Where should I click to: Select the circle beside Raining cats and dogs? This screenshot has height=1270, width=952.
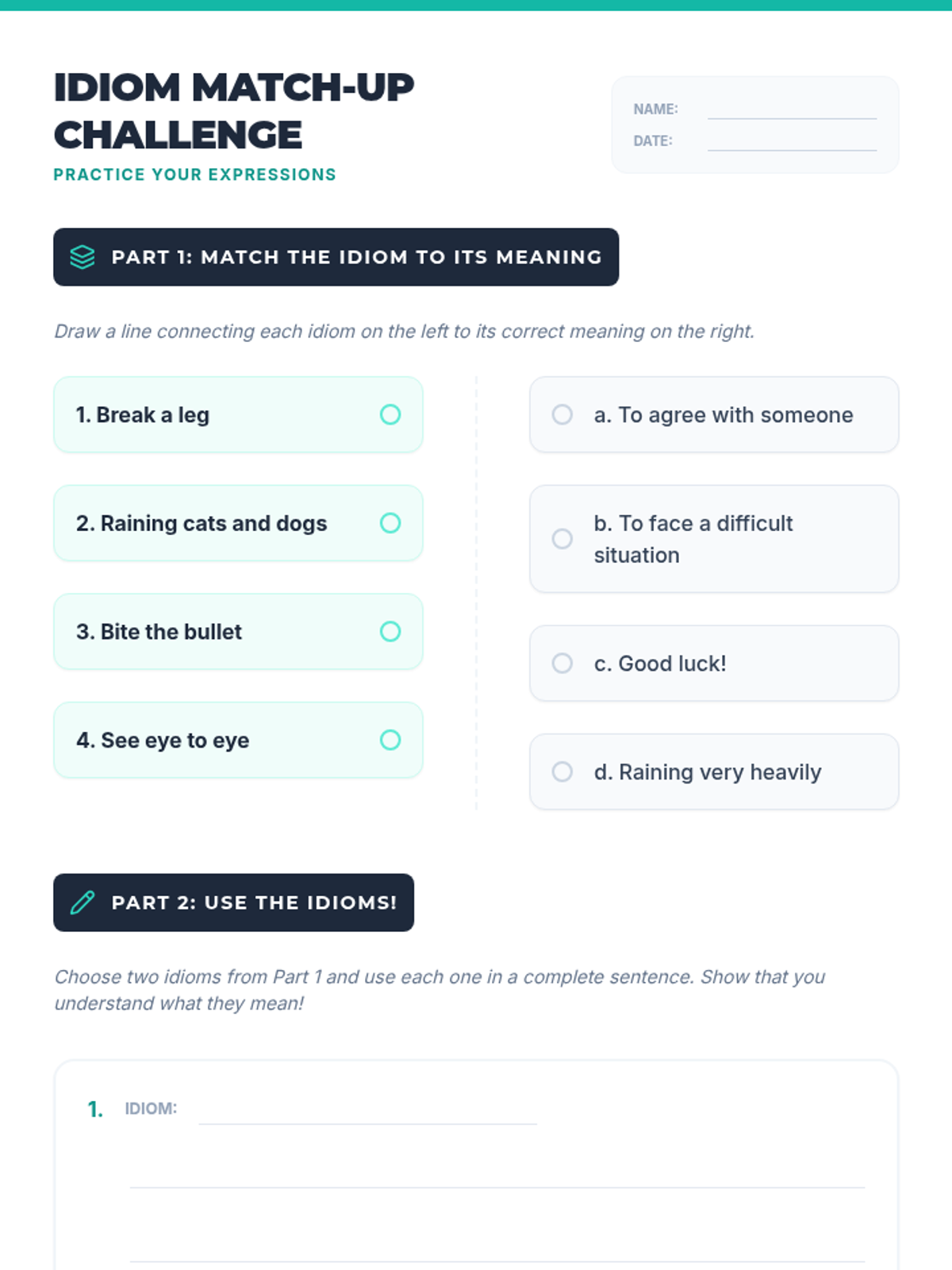[390, 523]
